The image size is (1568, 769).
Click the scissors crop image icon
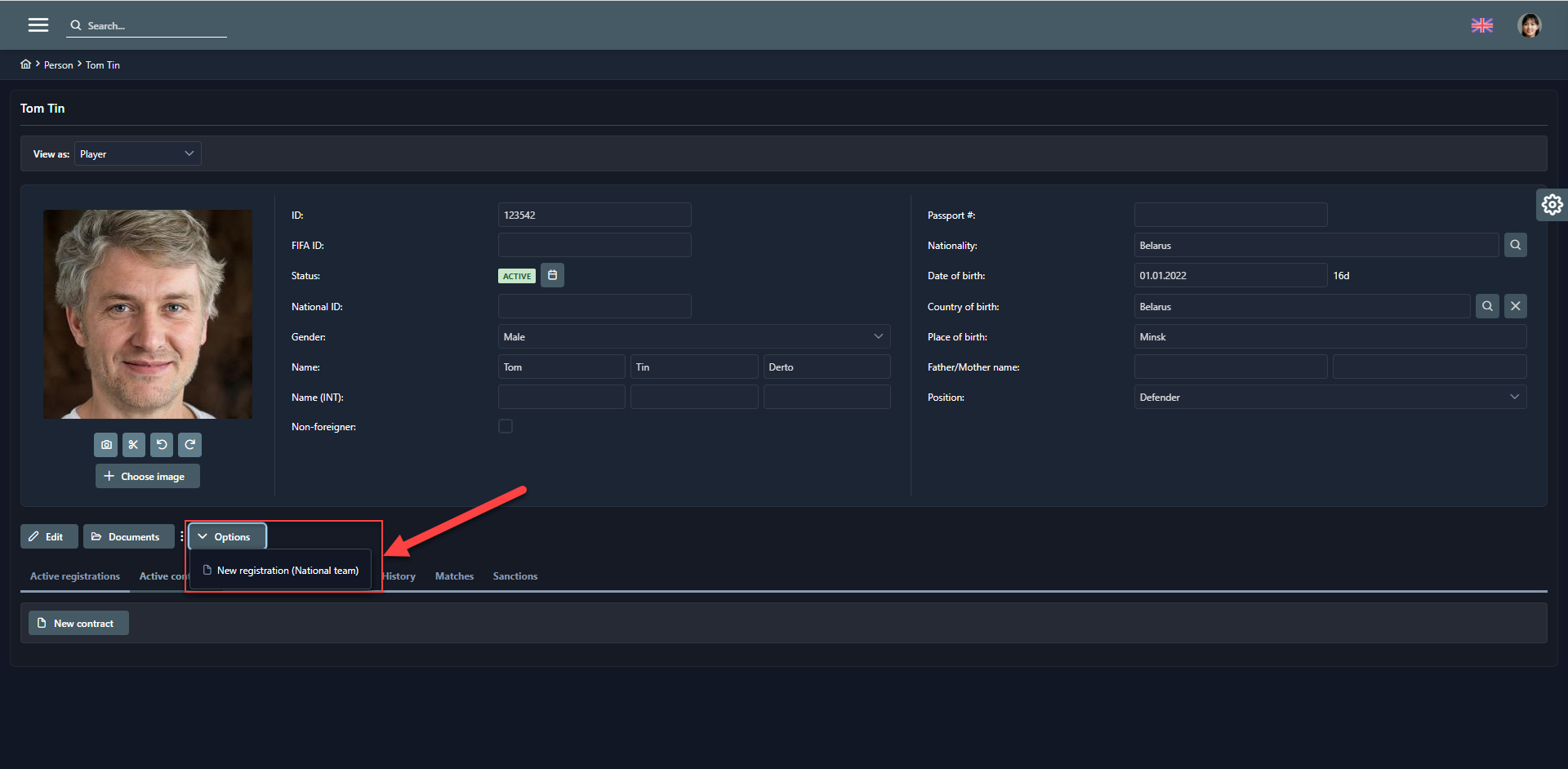click(134, 445)
